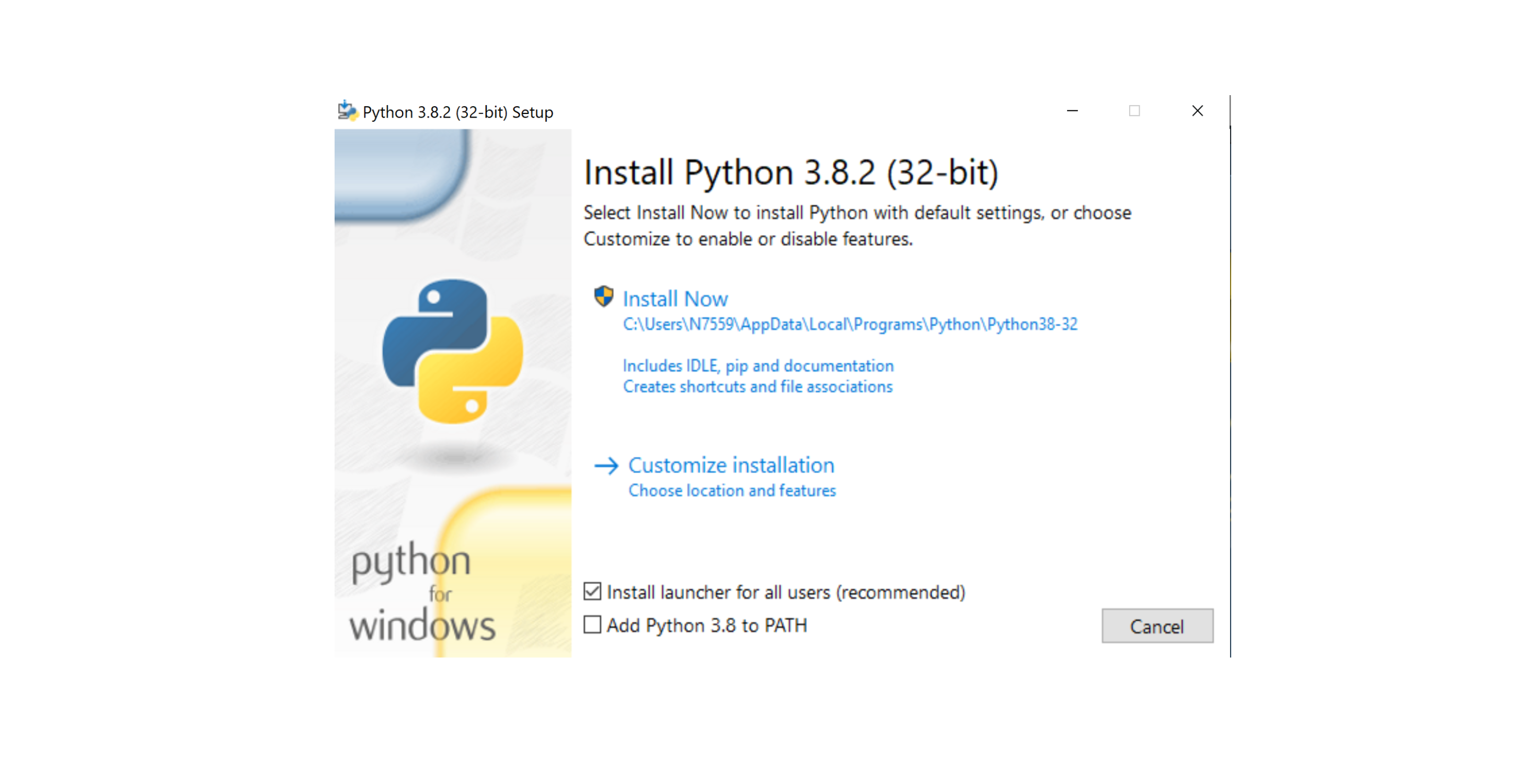This screenshot has height=784, width=1537.
Task: Click the UAC shield icon beside Install Now
Action: tap(603, 296)
